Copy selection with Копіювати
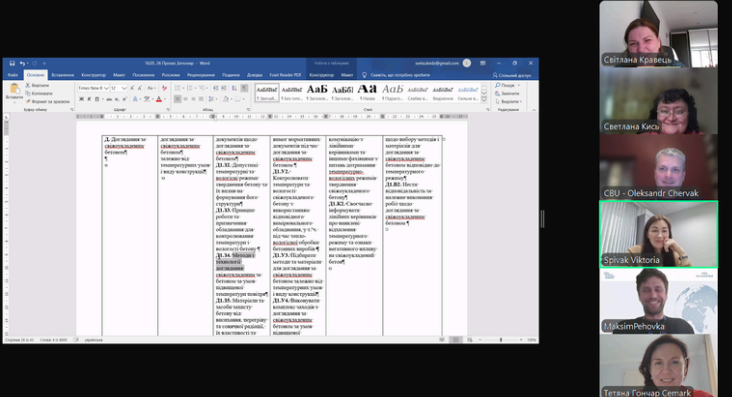The image size is (732, 397). [39, 93]
